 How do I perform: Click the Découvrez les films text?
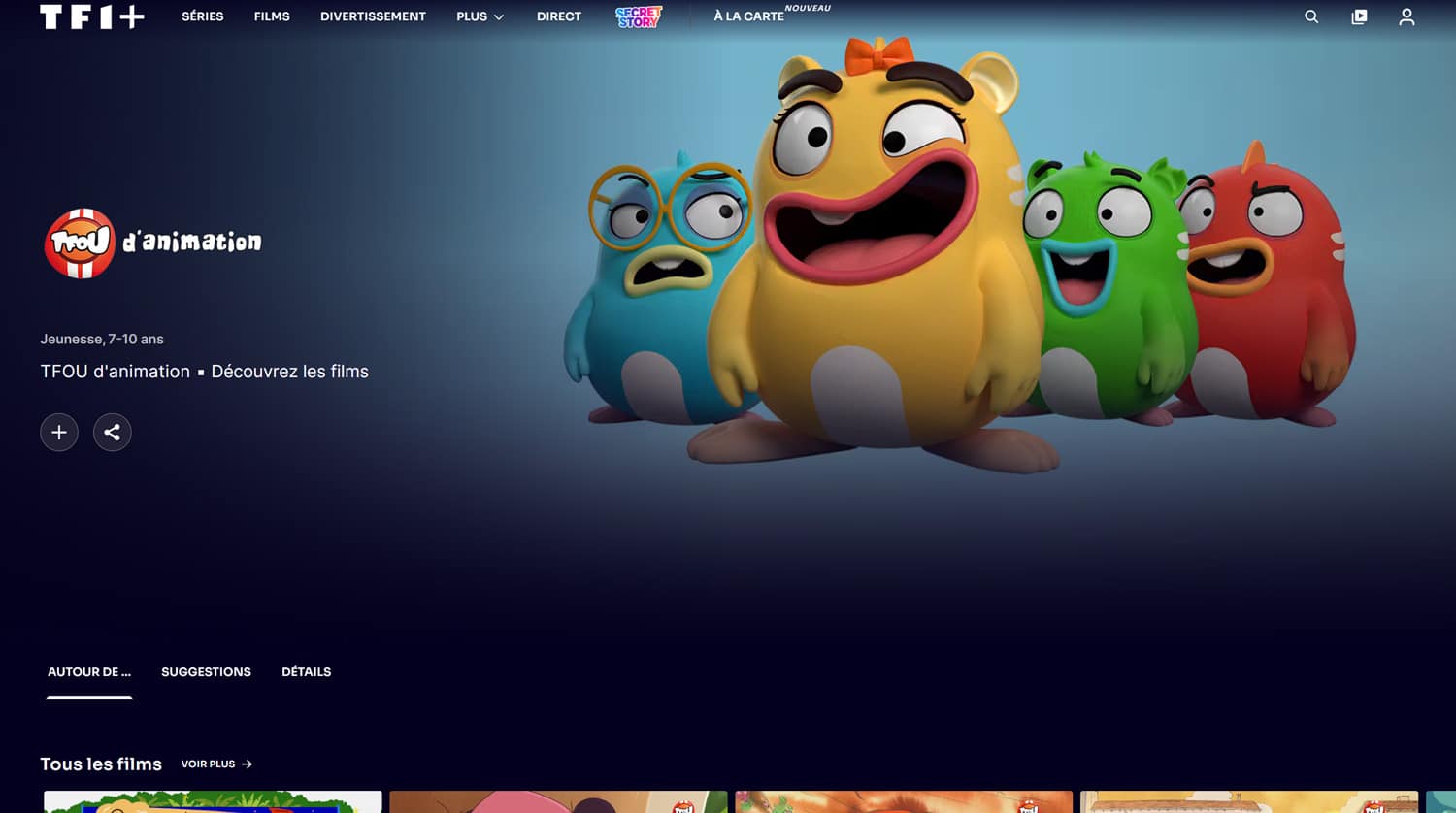[x=289, y=372]
